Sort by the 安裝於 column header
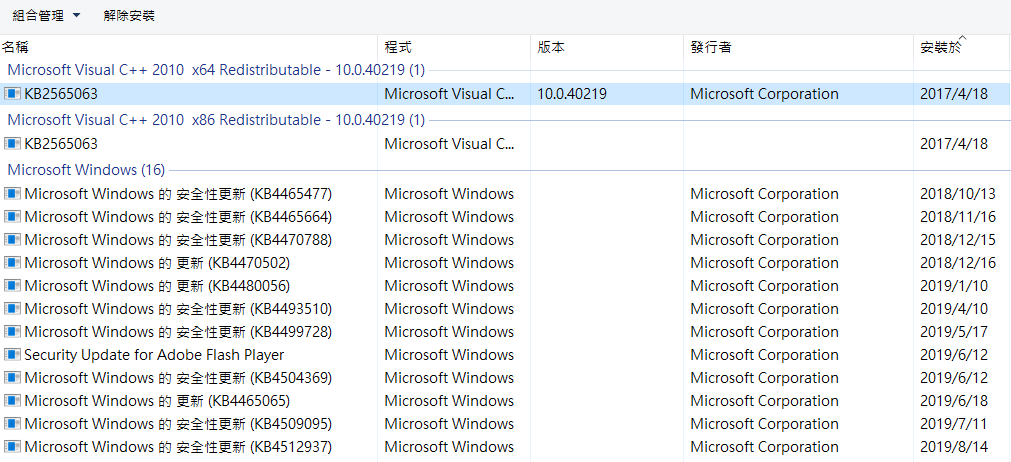The height and width of the screenshot is (462, 1011). click(941, 48)
